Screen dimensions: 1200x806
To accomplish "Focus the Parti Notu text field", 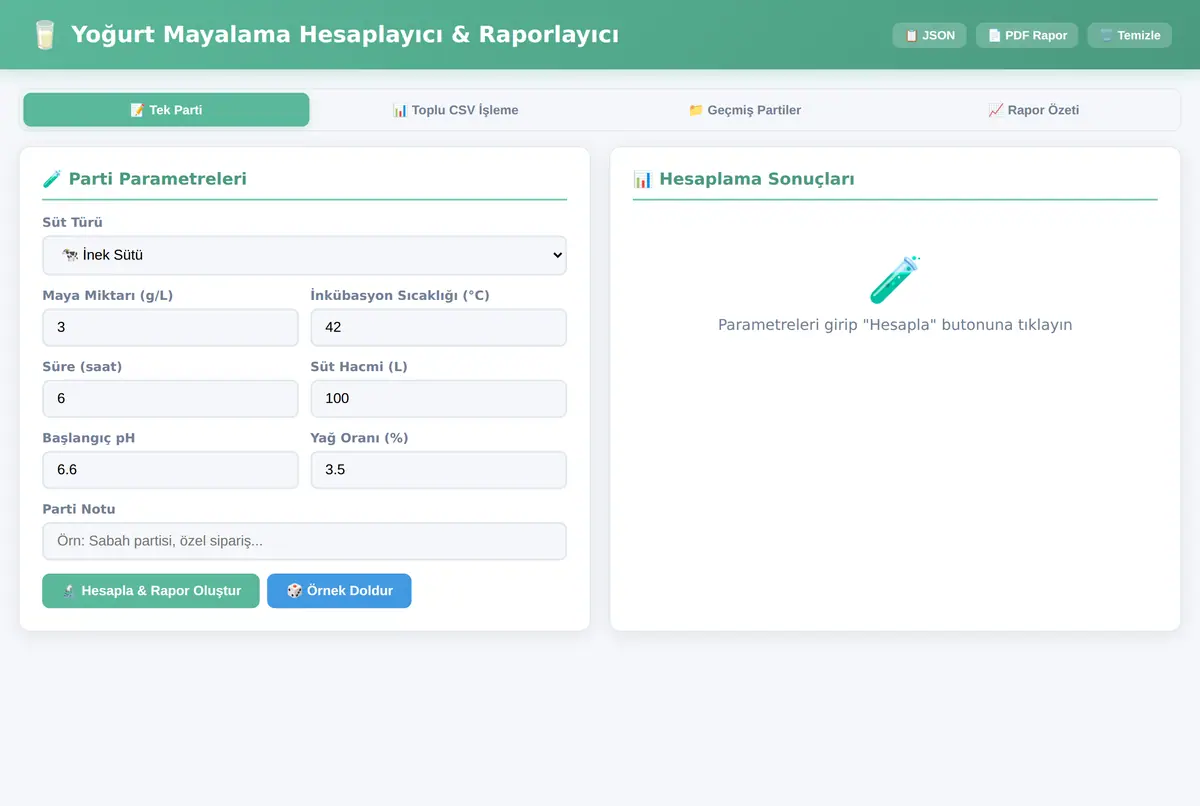I will tap(304, 541).
